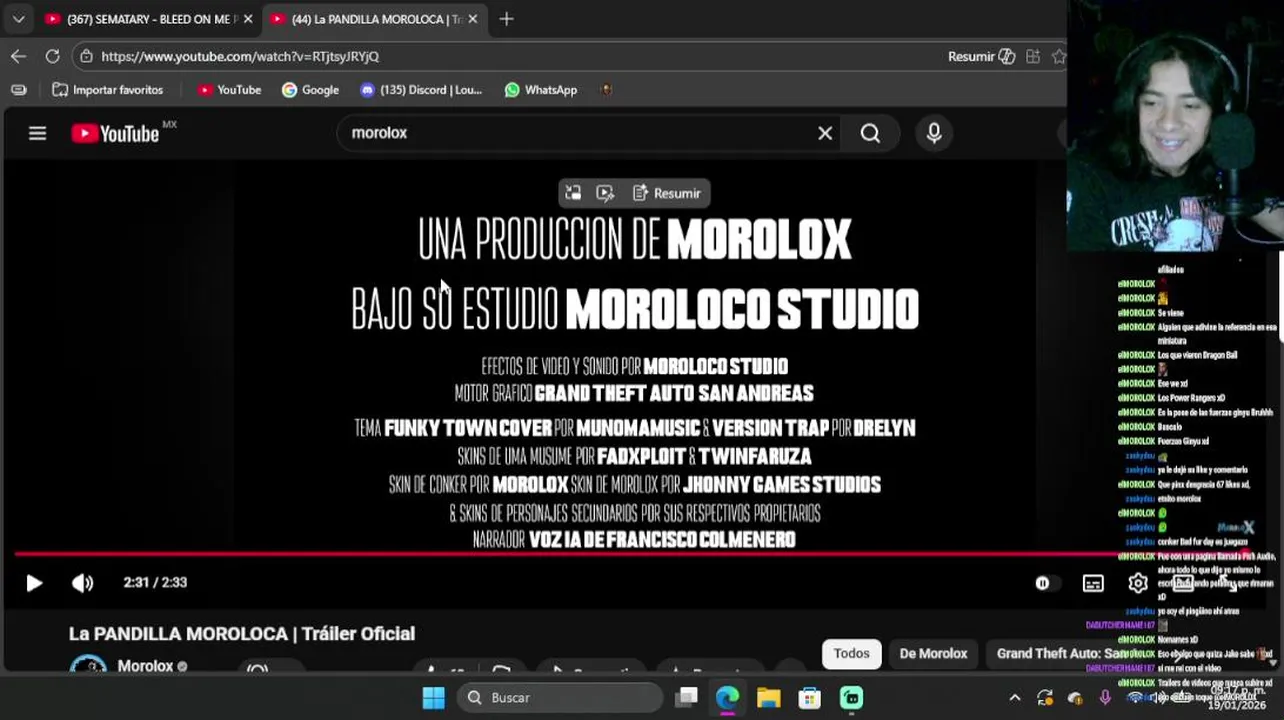The width and height of the screenshot is (1284, 720).
Task: Open video player settings gear
Action: (x=1138, y=583)
